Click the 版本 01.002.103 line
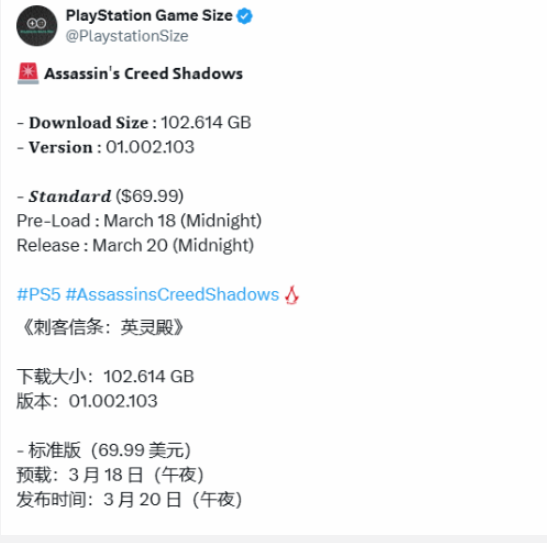 click(x=87, y=401)
